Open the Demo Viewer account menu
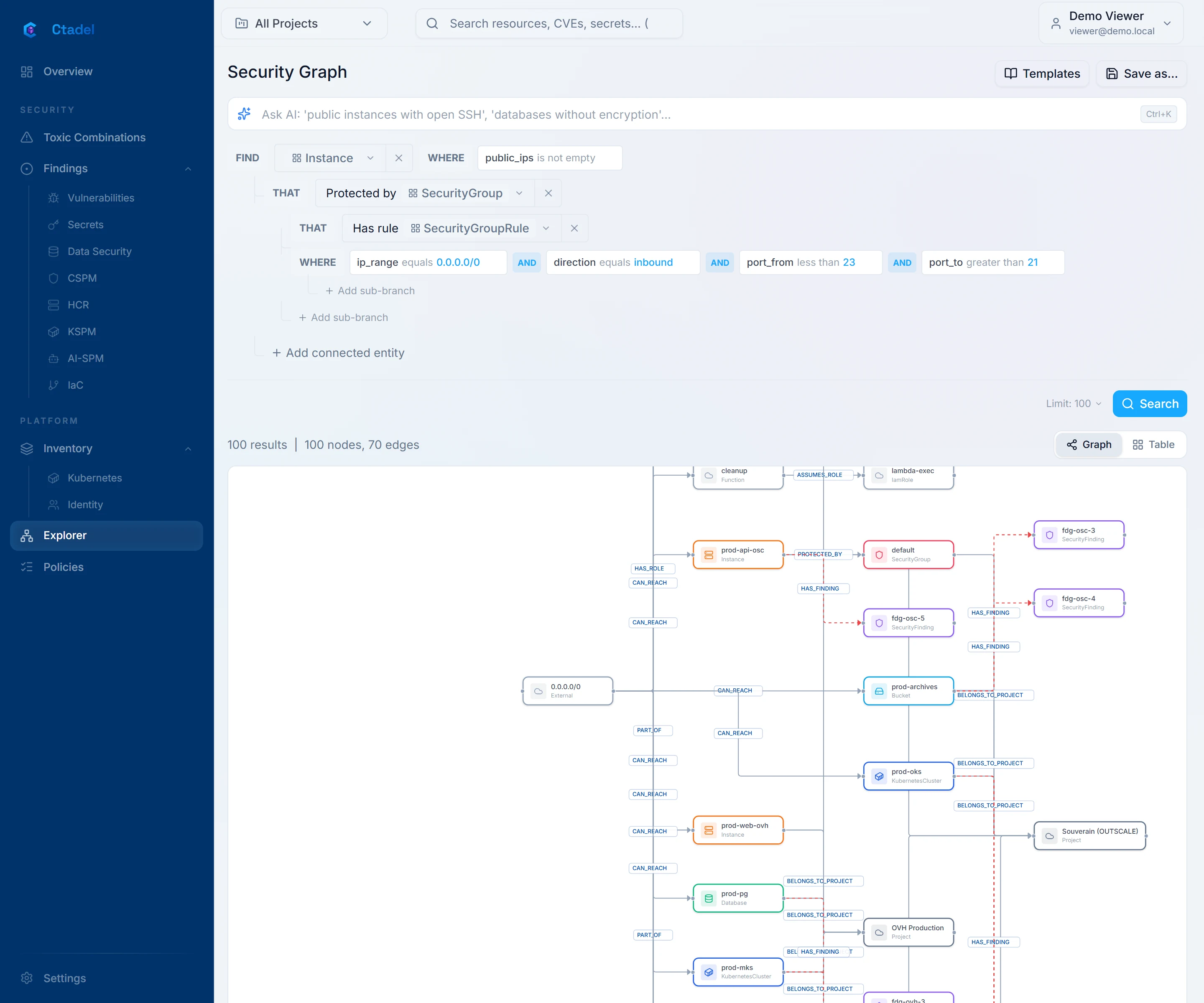Image resolution: width=1204 pixels, height=1003 pixels. (1110, 23)
